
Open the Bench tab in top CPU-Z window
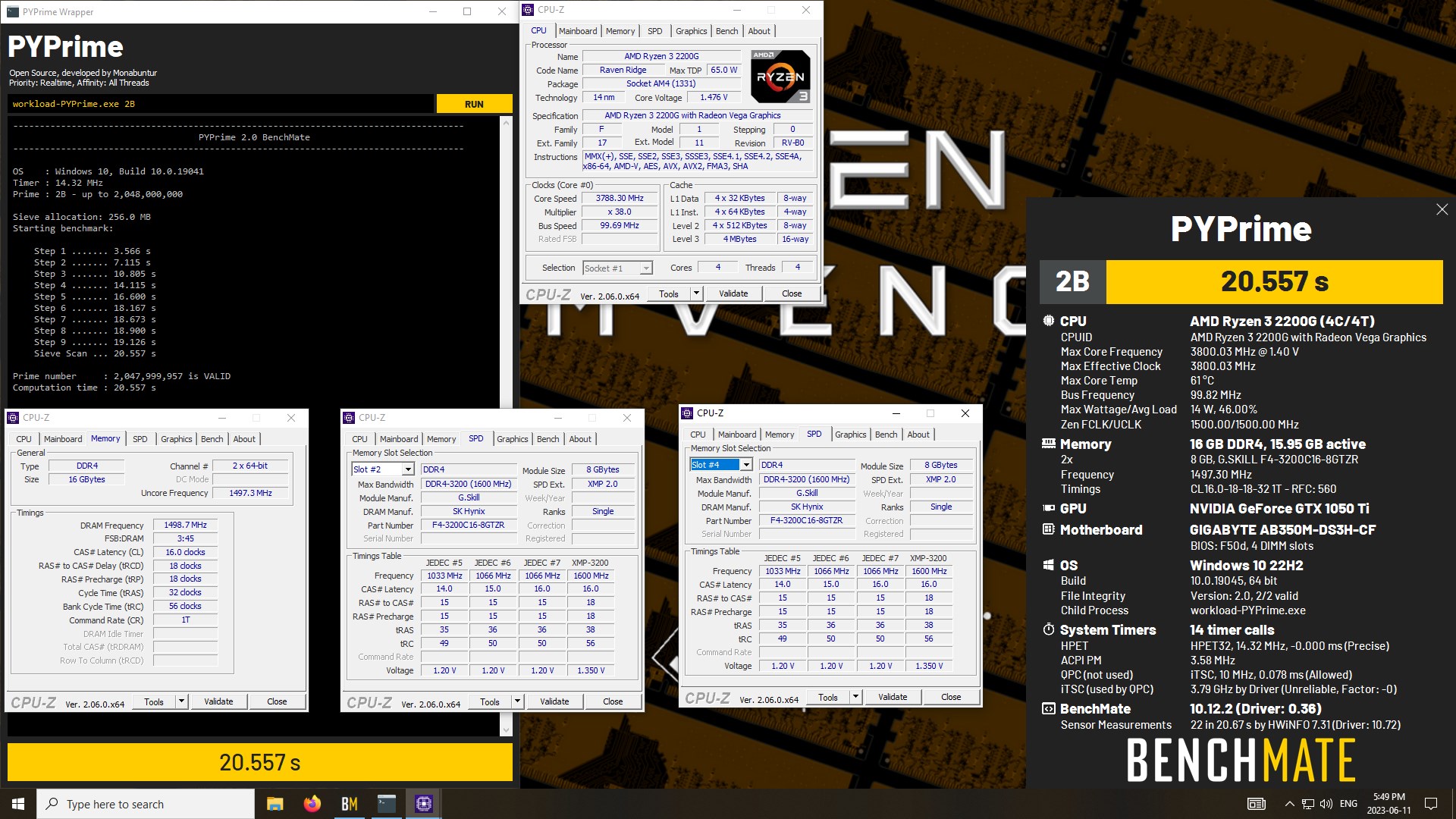tap(726, 31)
